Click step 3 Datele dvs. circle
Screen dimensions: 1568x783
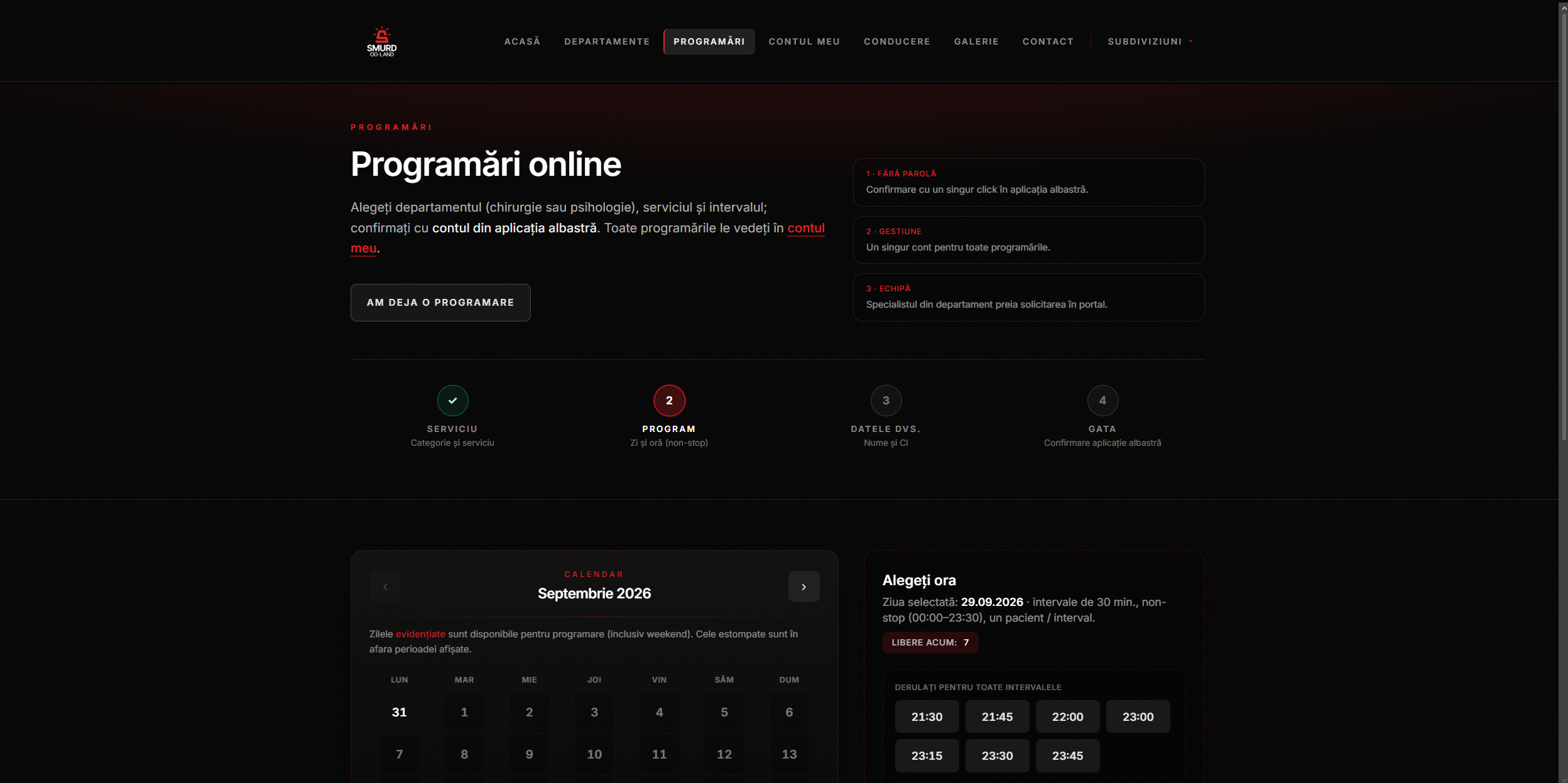[x=886, y=401]
